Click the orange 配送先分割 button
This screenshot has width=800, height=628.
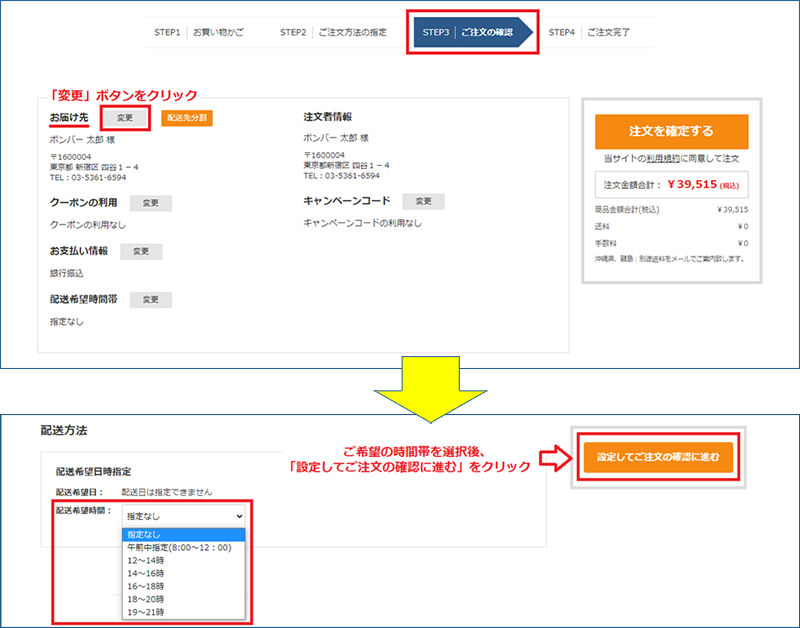point(187,118)
